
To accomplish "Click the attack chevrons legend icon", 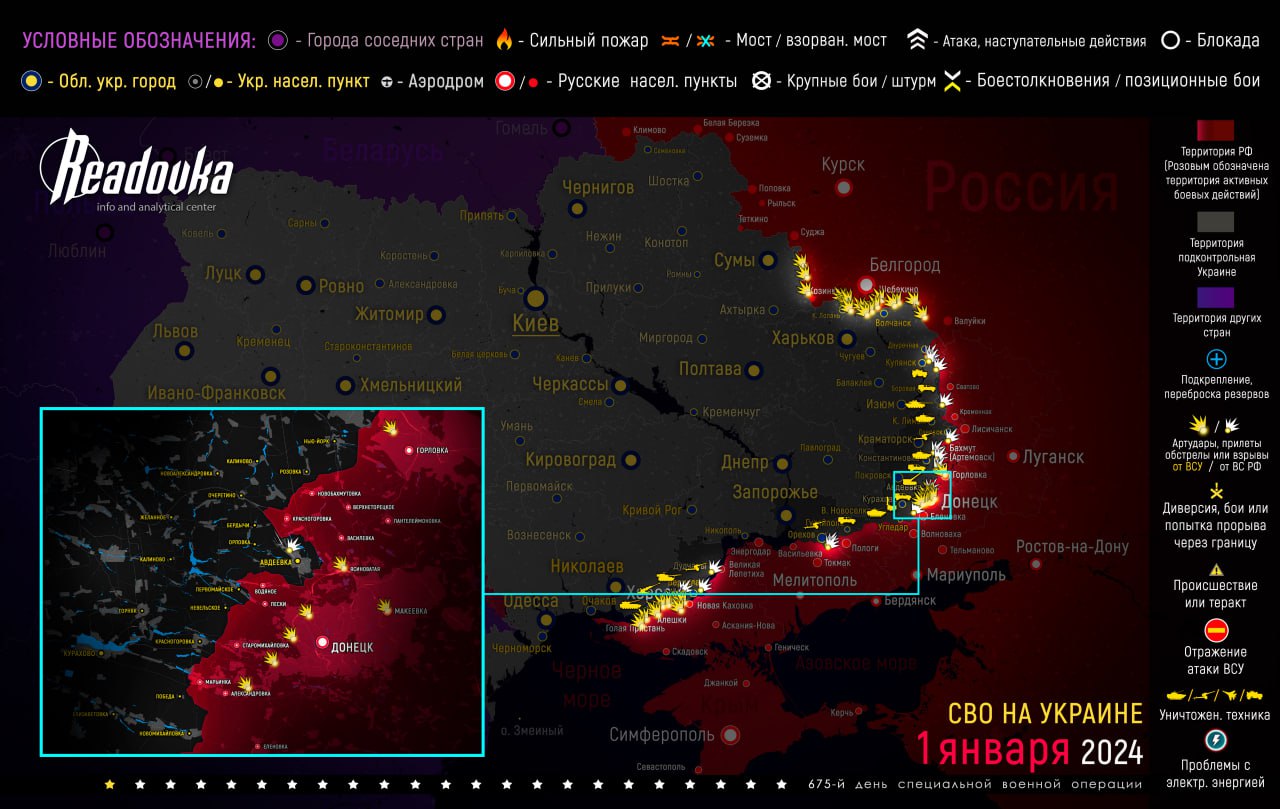I will [x=916, y=41].
